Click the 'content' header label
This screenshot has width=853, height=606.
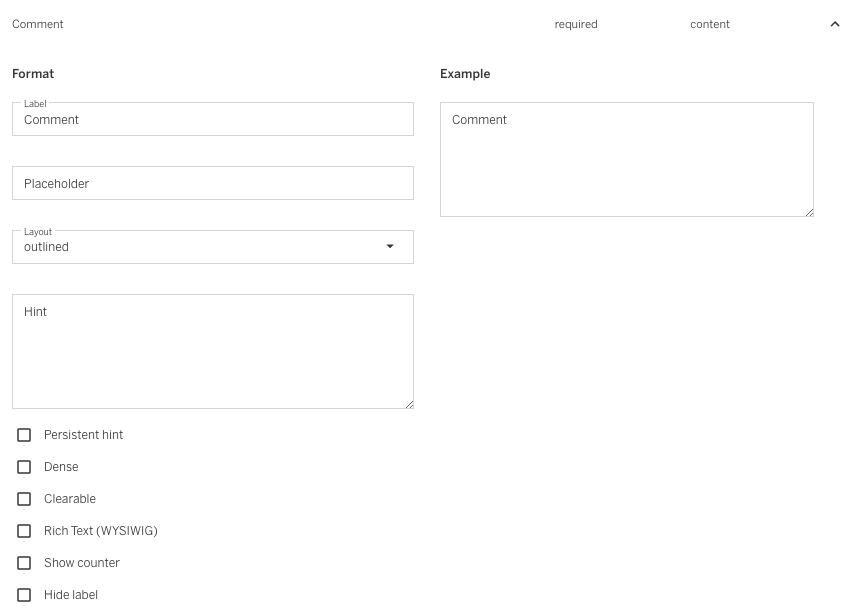click(x=710, y=24)
